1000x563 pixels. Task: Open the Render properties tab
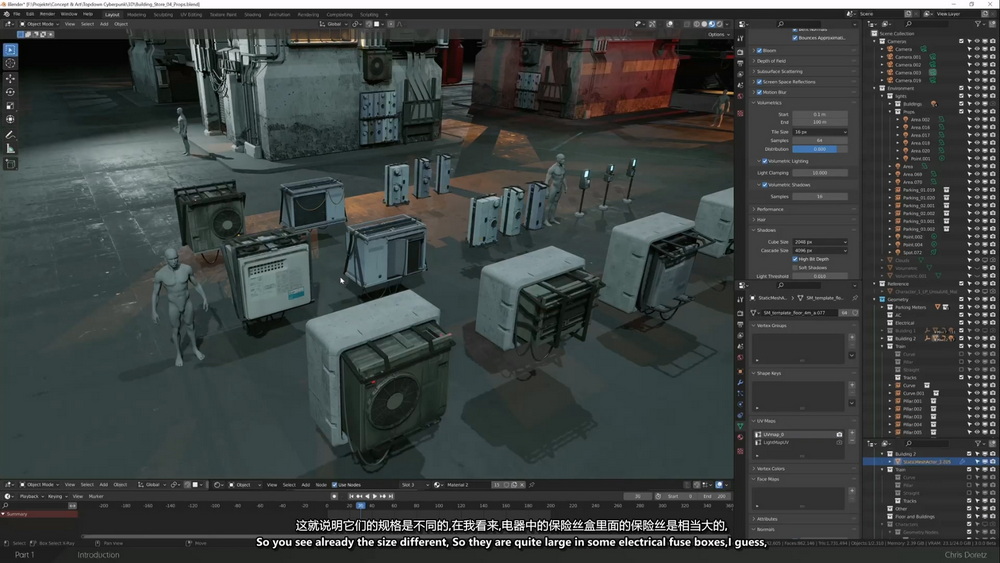click(x=740, y=52)
